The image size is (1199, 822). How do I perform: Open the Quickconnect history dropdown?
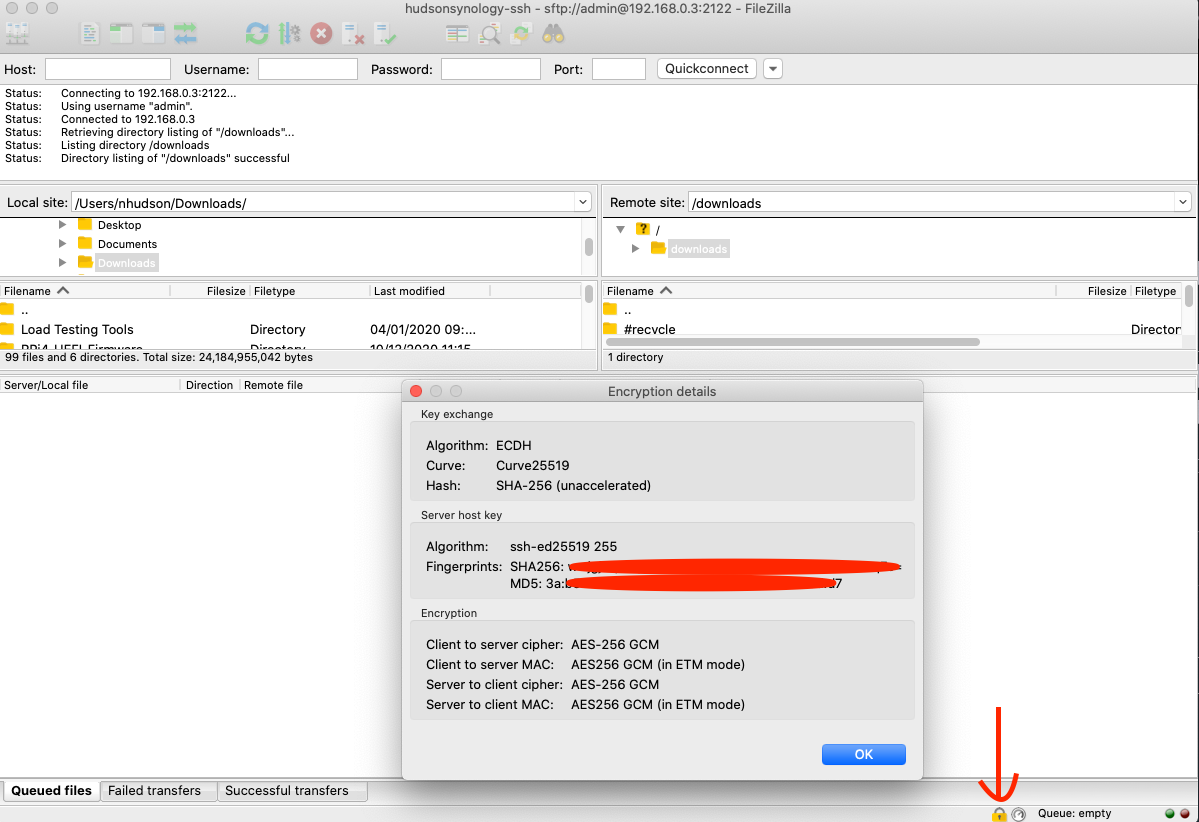773,69
